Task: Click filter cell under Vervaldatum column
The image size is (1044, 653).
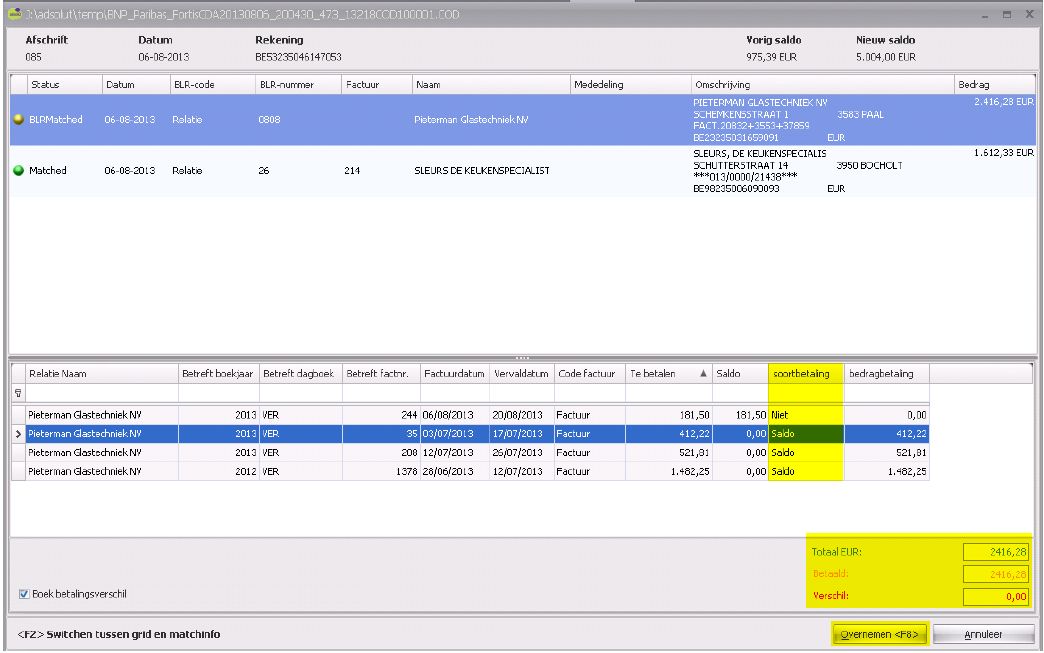Action: 521,394
